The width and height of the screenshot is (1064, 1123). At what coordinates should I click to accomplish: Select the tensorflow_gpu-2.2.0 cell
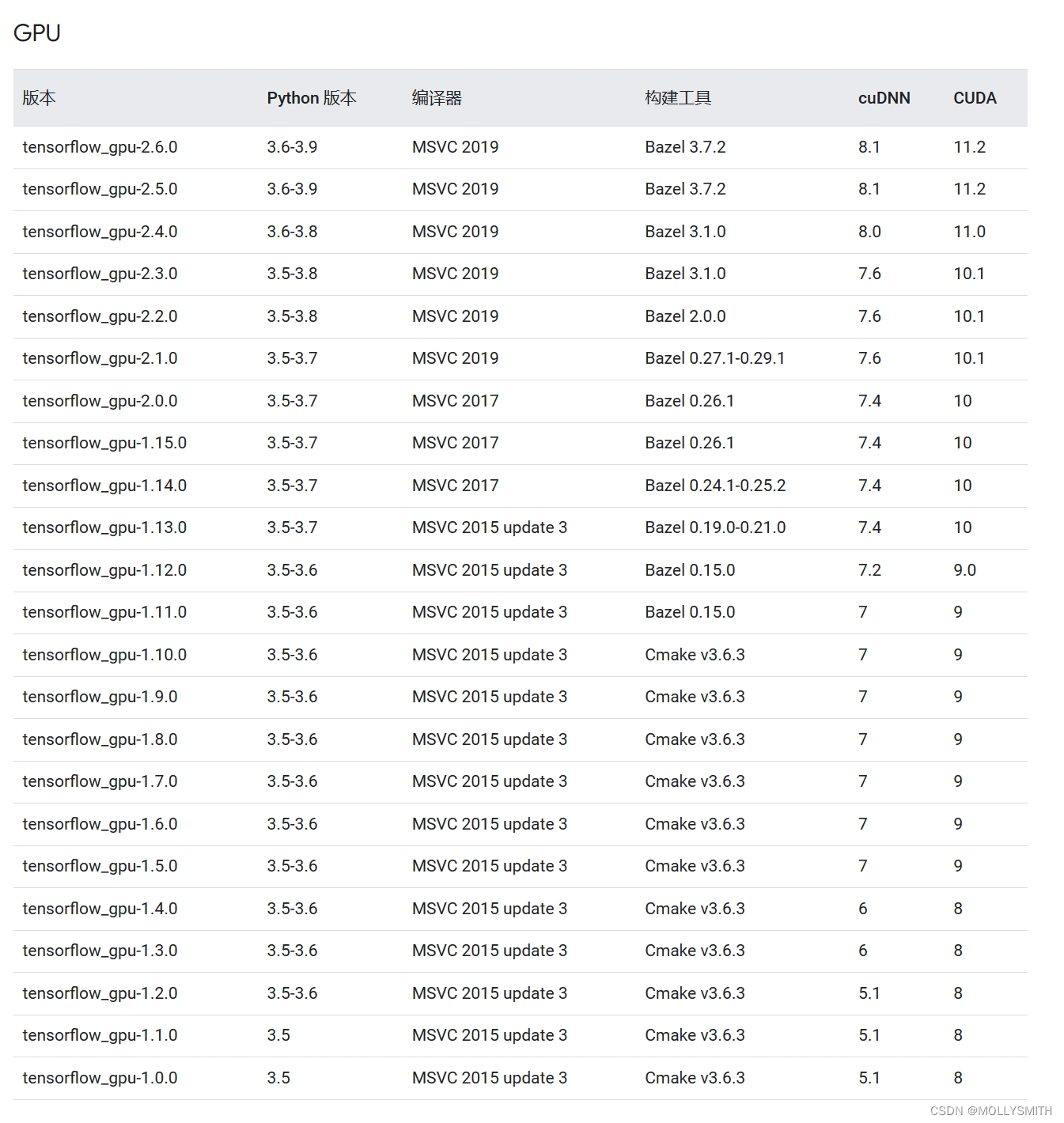100,316
